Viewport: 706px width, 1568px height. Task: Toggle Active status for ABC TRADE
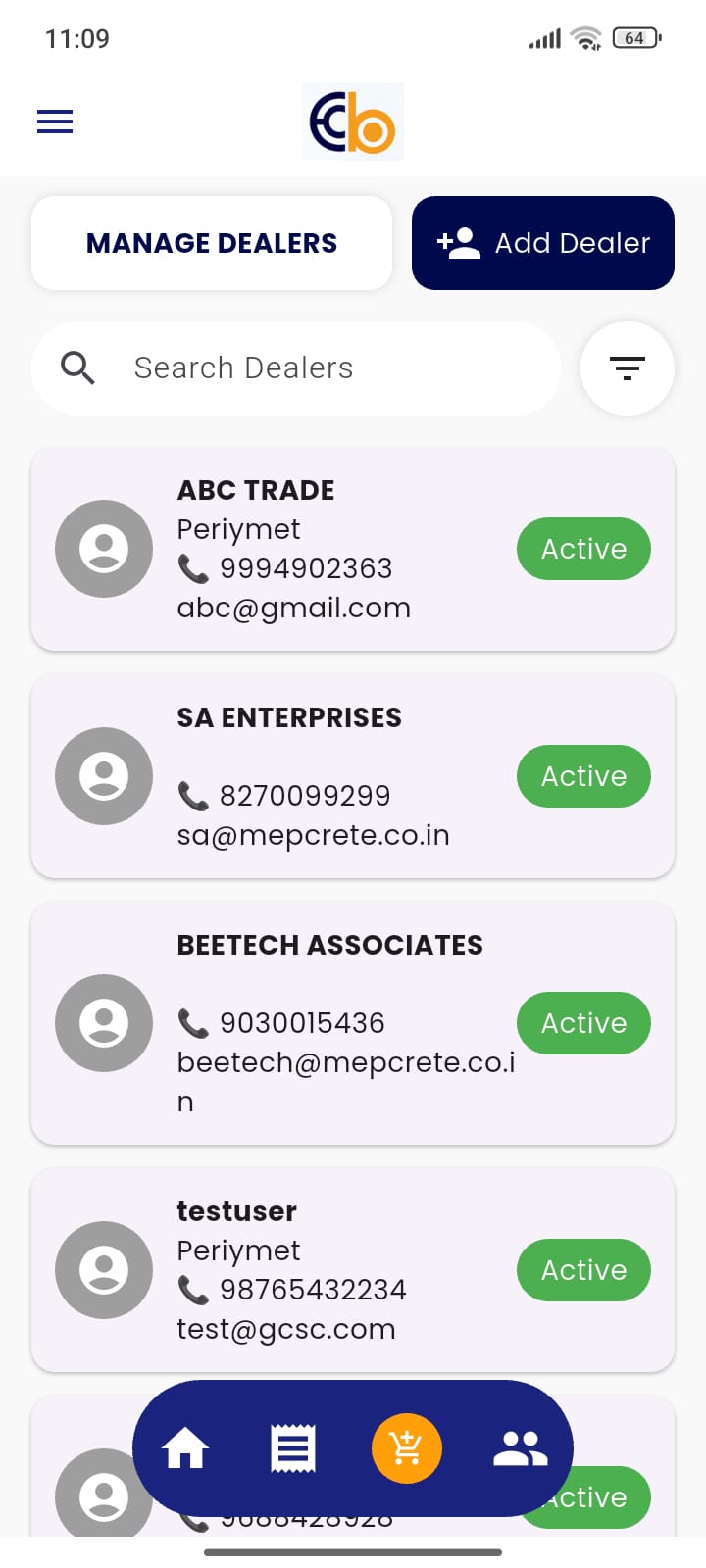pos(583,549)
